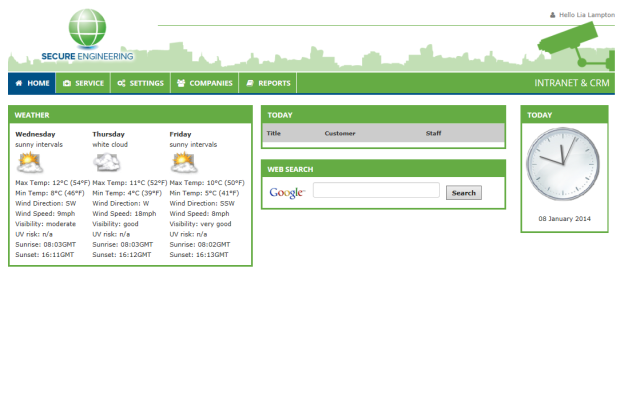Click the user icon beside Hello Lia Lampton

[552, 15]
